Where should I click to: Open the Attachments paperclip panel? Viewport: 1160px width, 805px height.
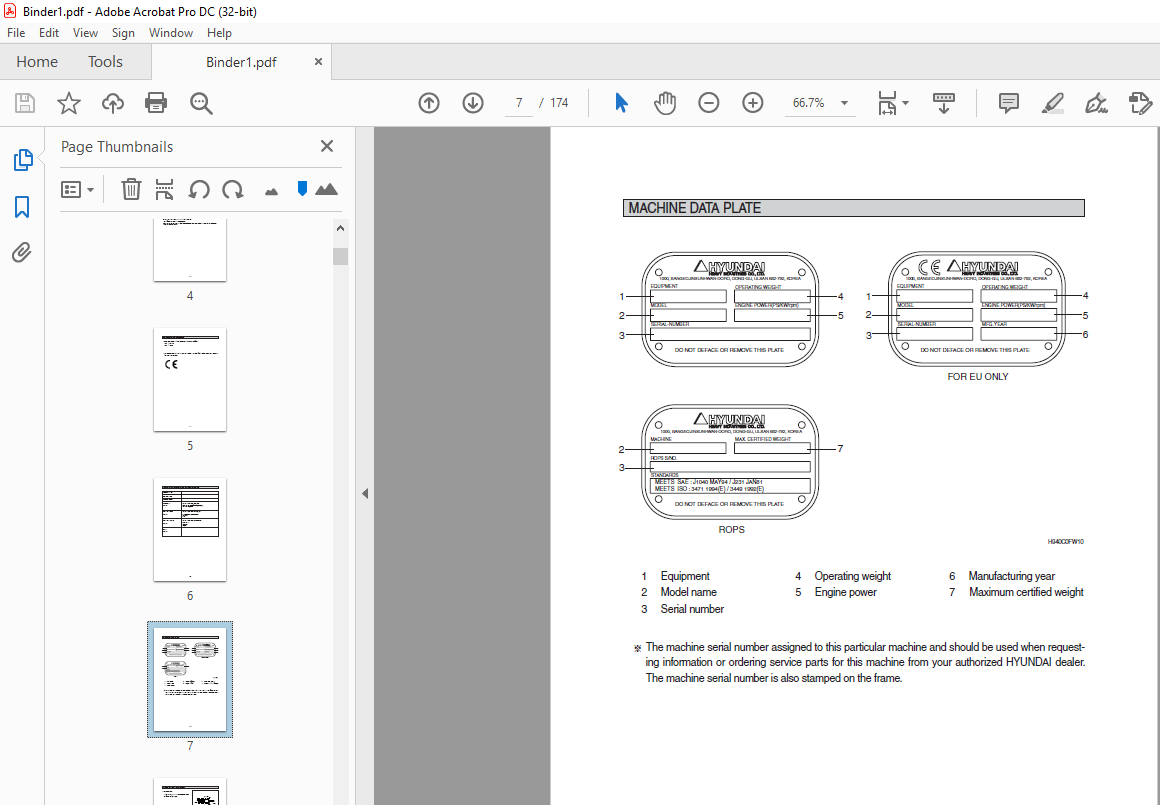coord(22,253)
